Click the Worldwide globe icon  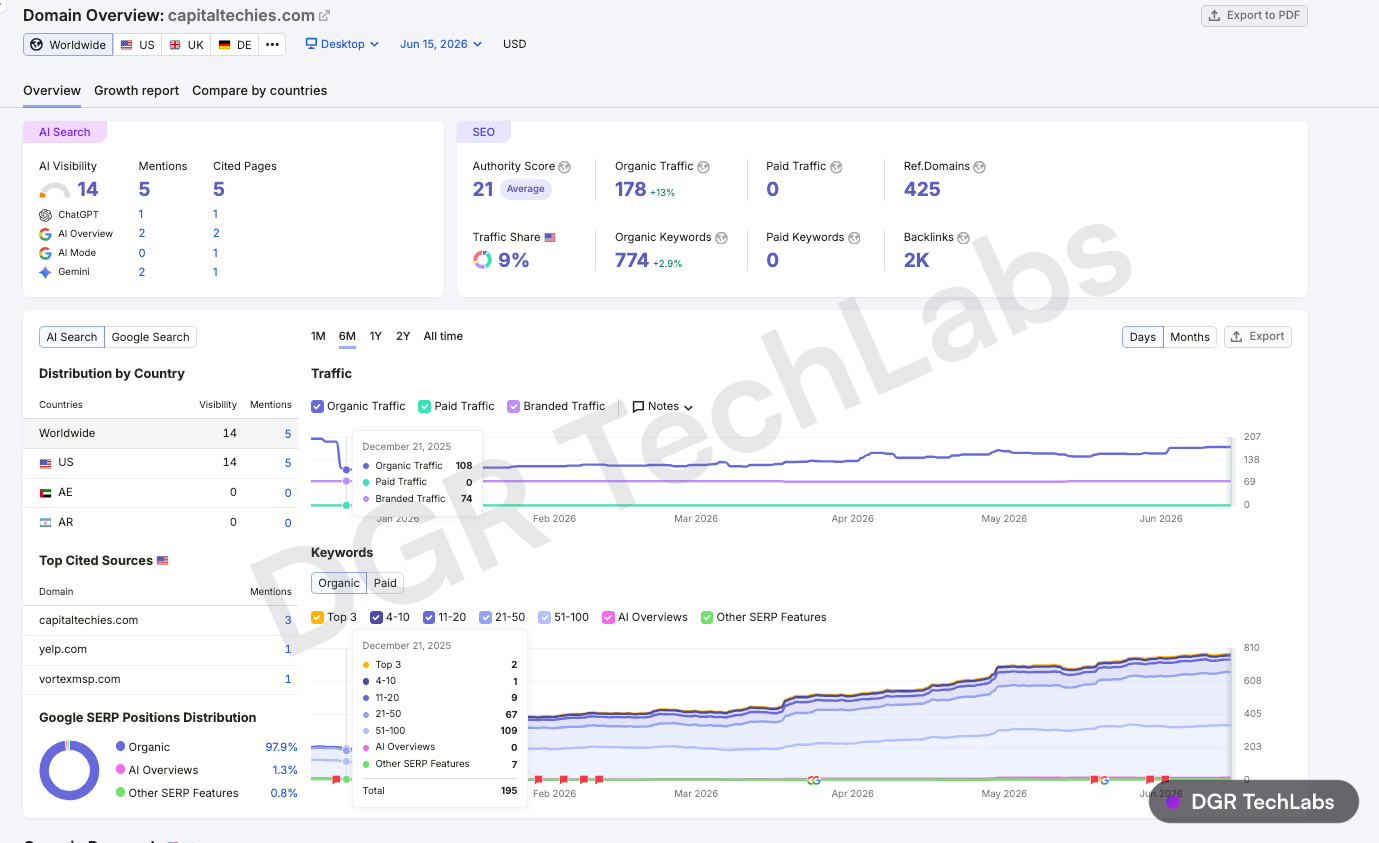pyautogui.click(x=37, y=45)
